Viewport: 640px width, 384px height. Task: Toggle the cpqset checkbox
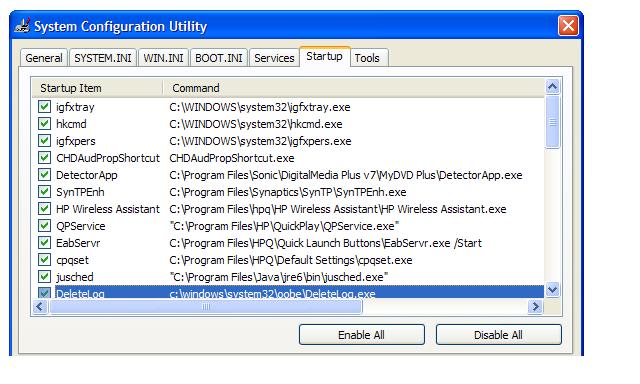44,260
